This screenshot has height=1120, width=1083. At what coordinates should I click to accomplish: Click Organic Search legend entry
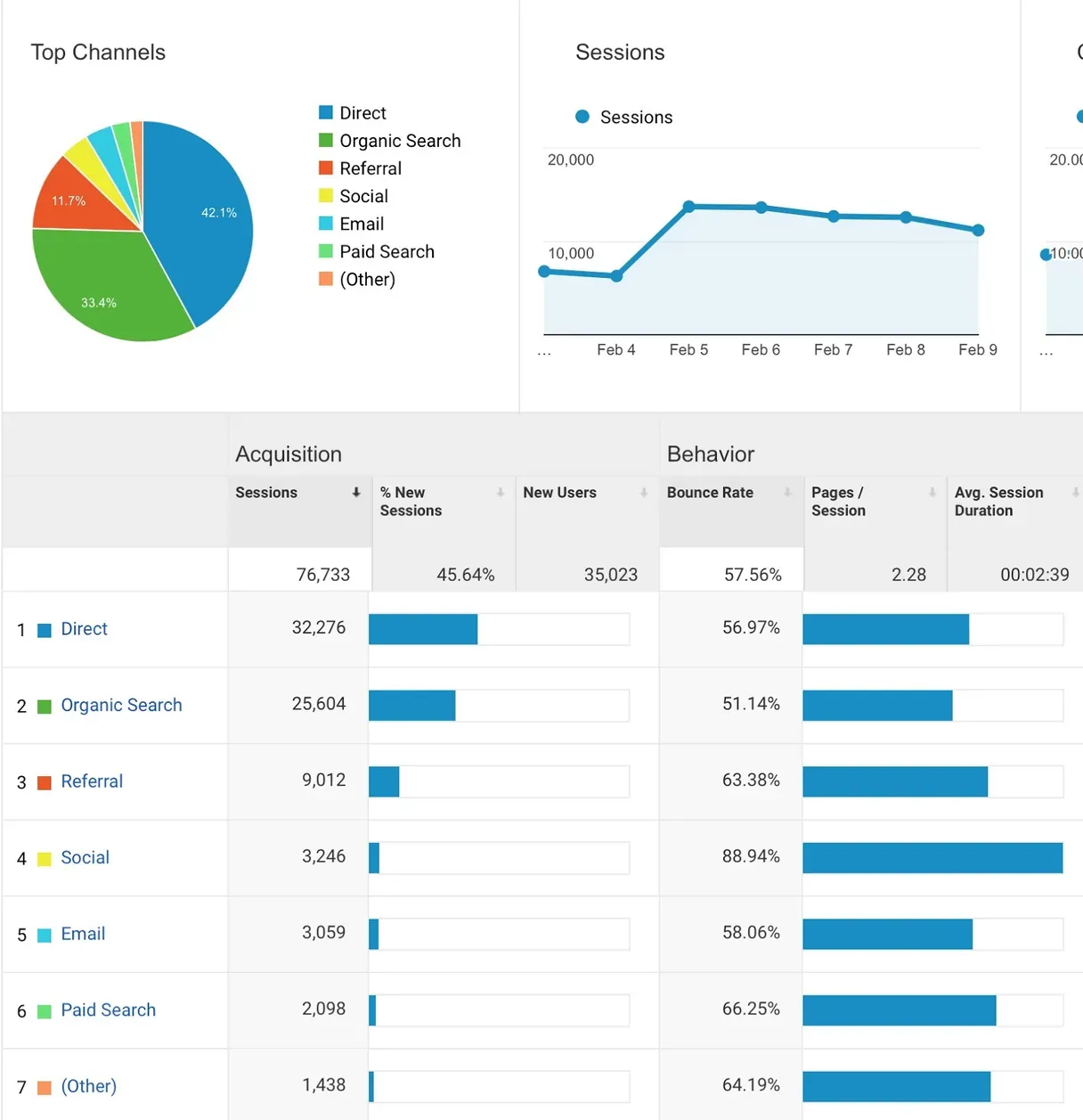400,141
